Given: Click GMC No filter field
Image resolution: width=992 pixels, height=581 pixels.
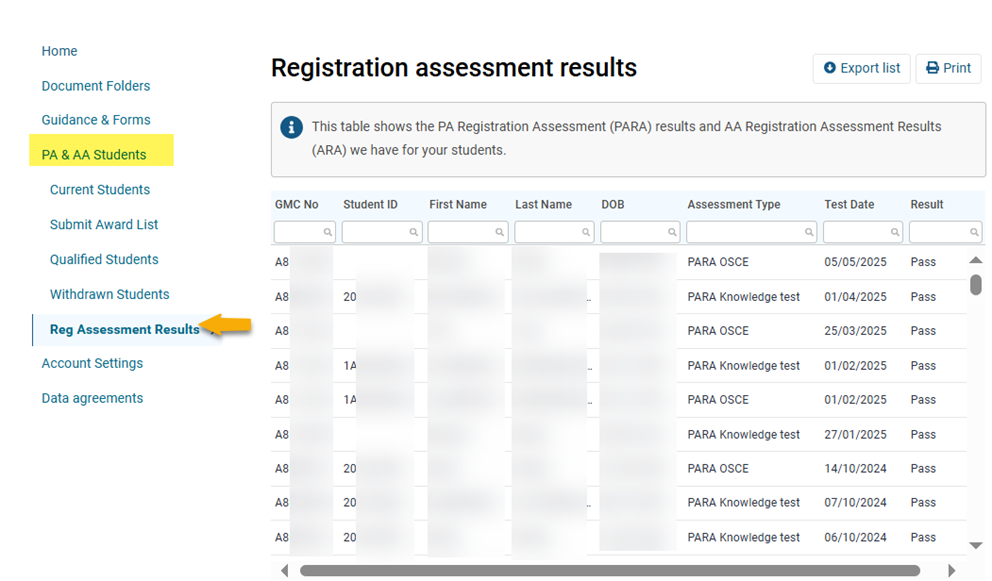Looking at the screenshot, I should [304, 232].
